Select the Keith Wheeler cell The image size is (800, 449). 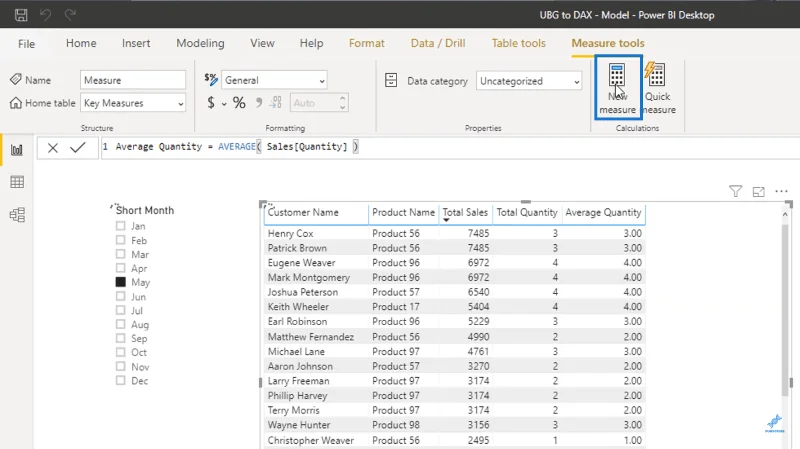pos(298,307)
